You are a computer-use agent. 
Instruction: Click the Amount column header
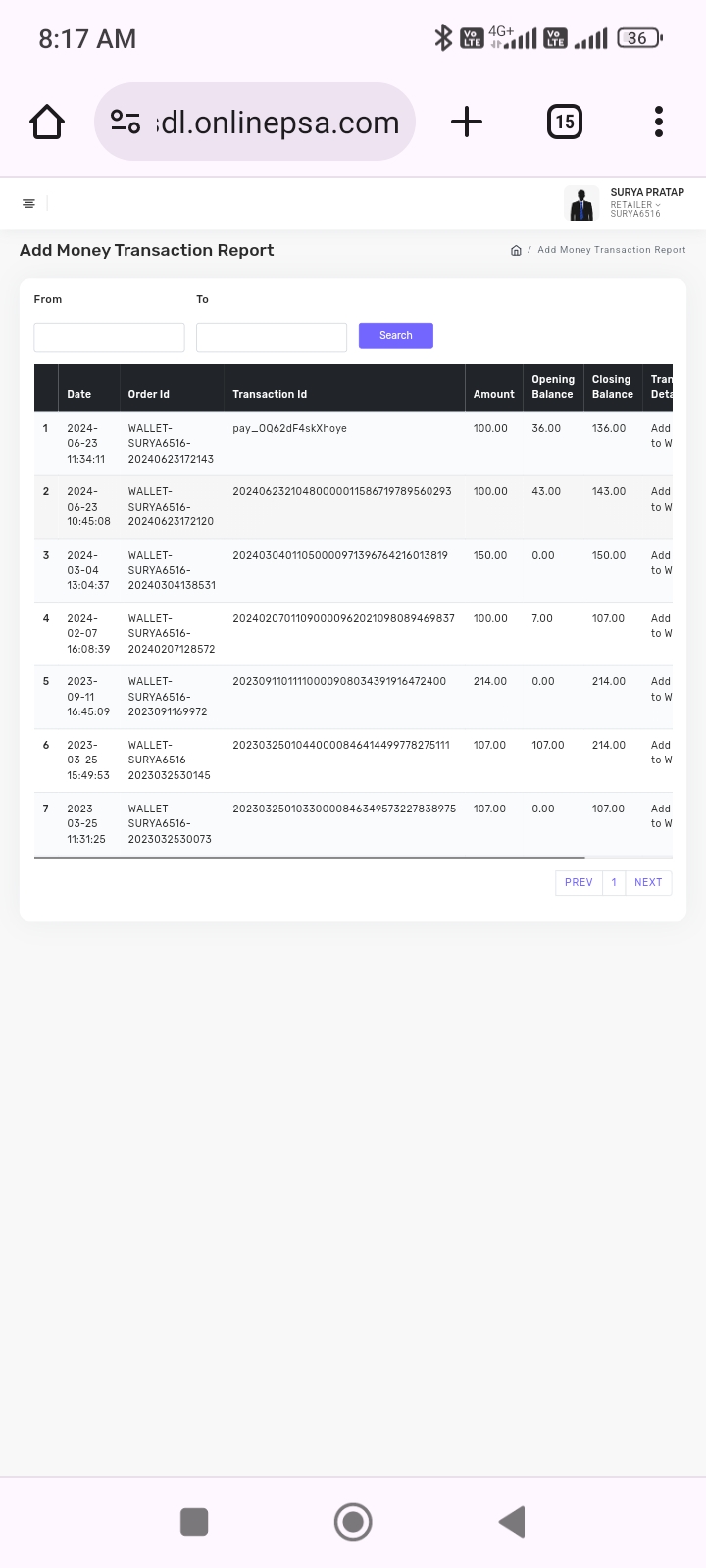pyautogui.click(x=493, y=394)
